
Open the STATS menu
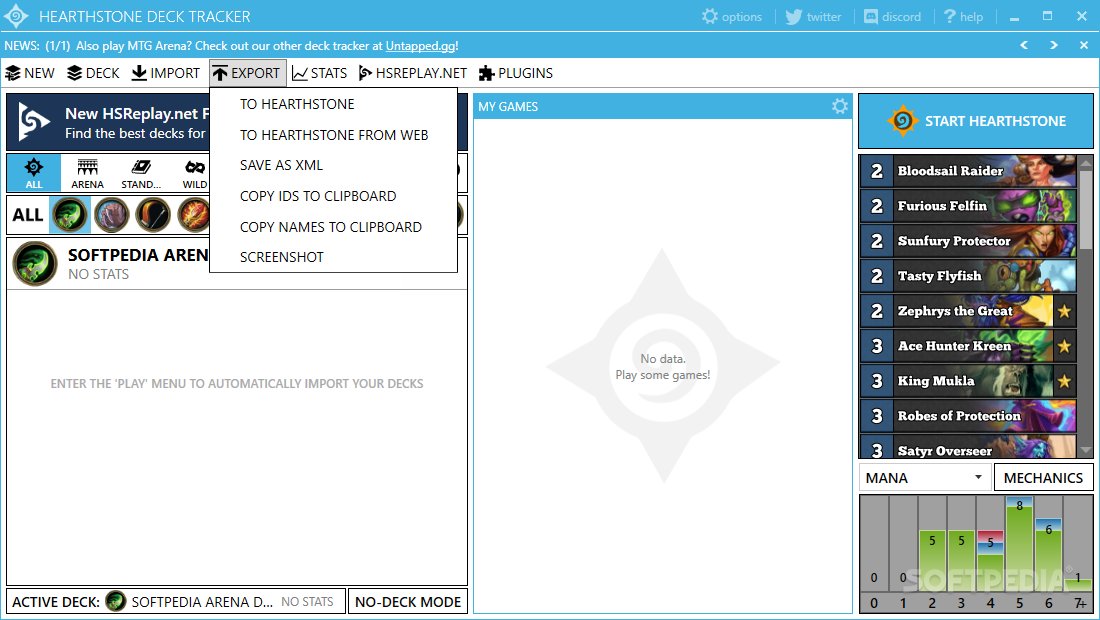(320, 73)
